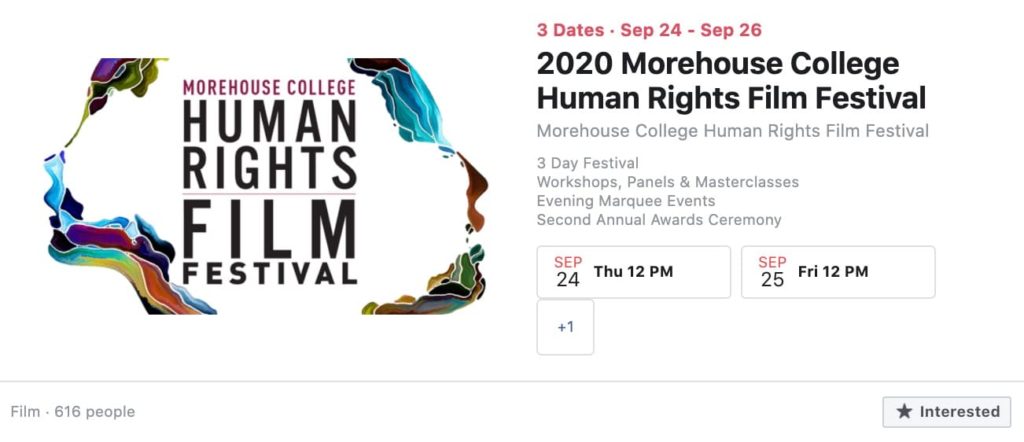Image resolution: width=1024 pixels, height=442 pixels.
Task: Mark yourself as Interested in the event
Action: point(946,412)
